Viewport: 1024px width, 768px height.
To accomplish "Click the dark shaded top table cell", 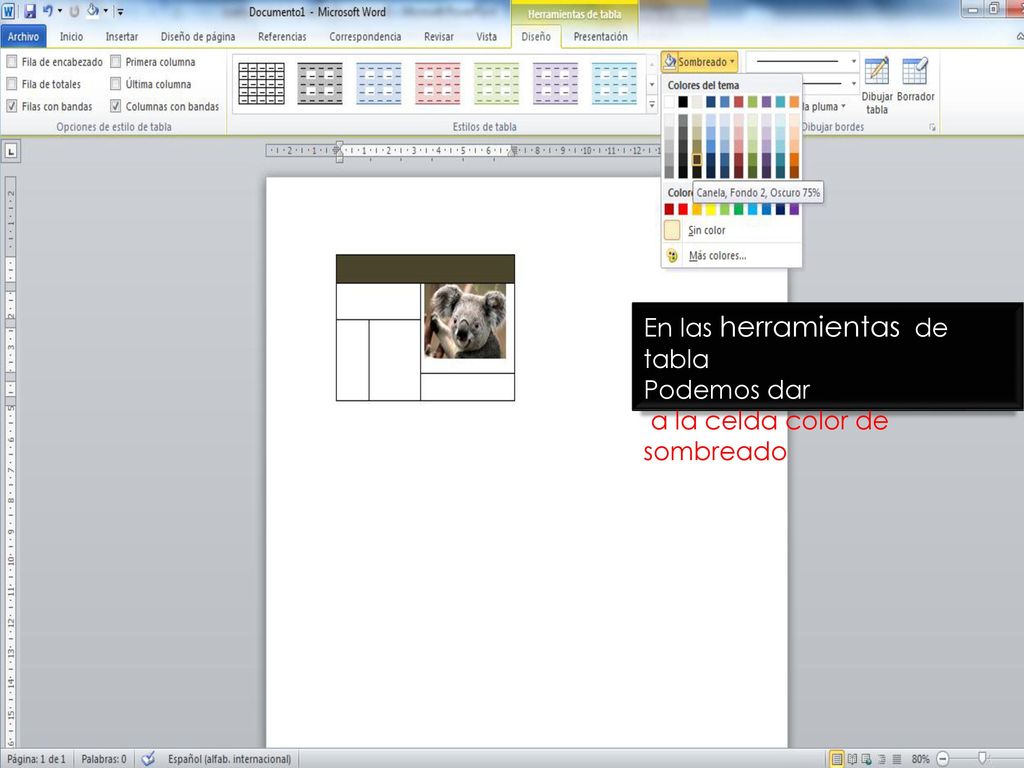I will (x=425, y=268).
